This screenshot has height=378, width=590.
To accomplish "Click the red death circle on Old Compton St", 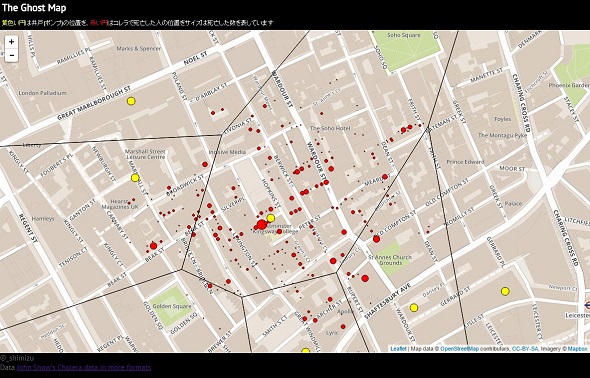I will (x=376, y=239).
